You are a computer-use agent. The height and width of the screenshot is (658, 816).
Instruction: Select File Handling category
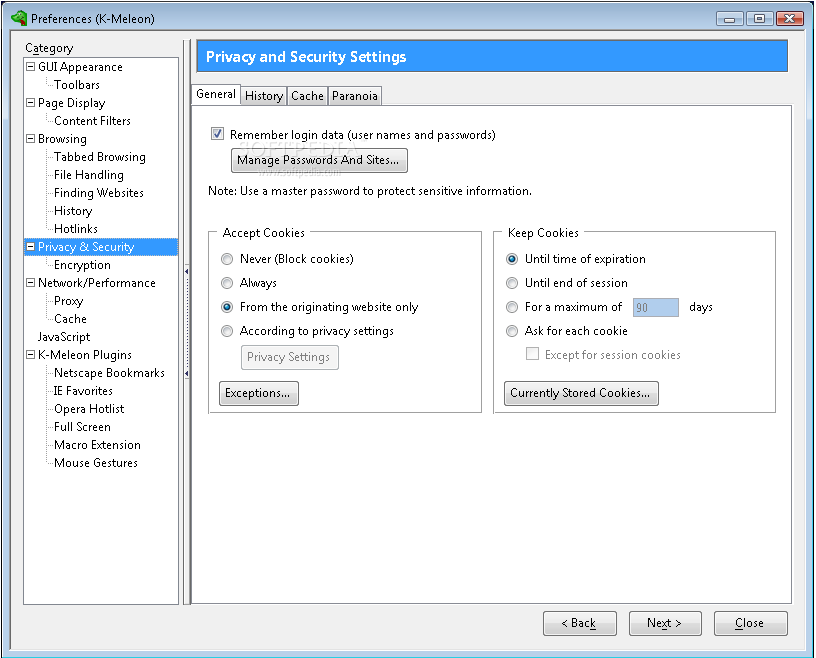(88, 174)
